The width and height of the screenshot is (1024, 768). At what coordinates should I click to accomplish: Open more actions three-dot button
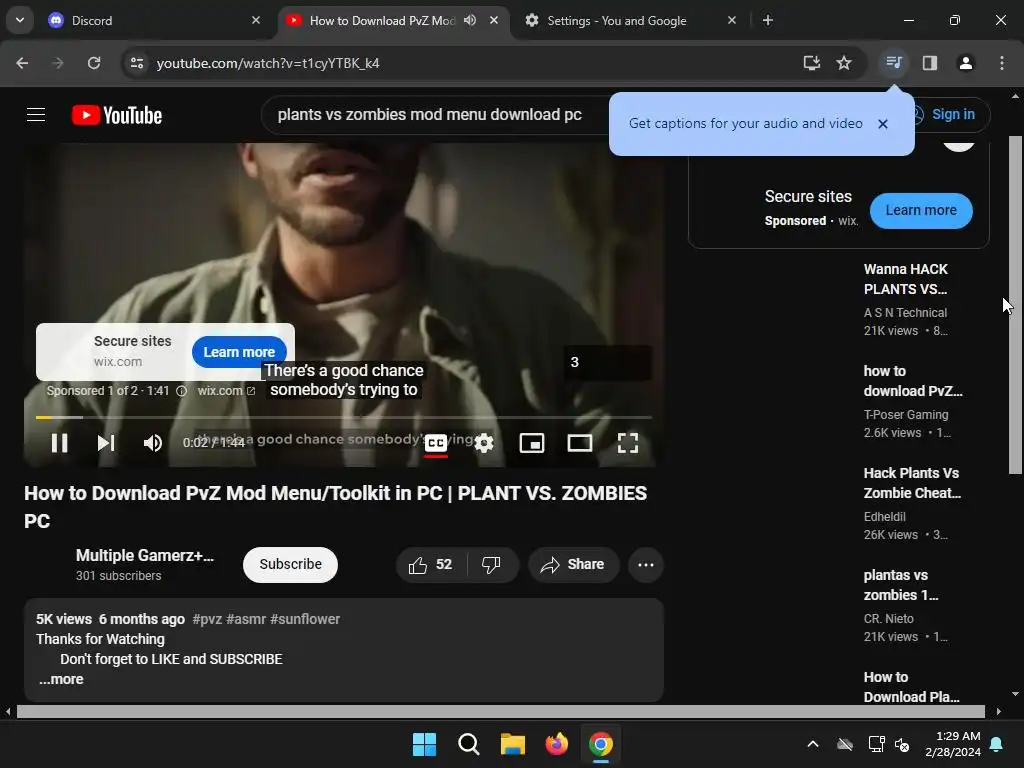[646, 564]
